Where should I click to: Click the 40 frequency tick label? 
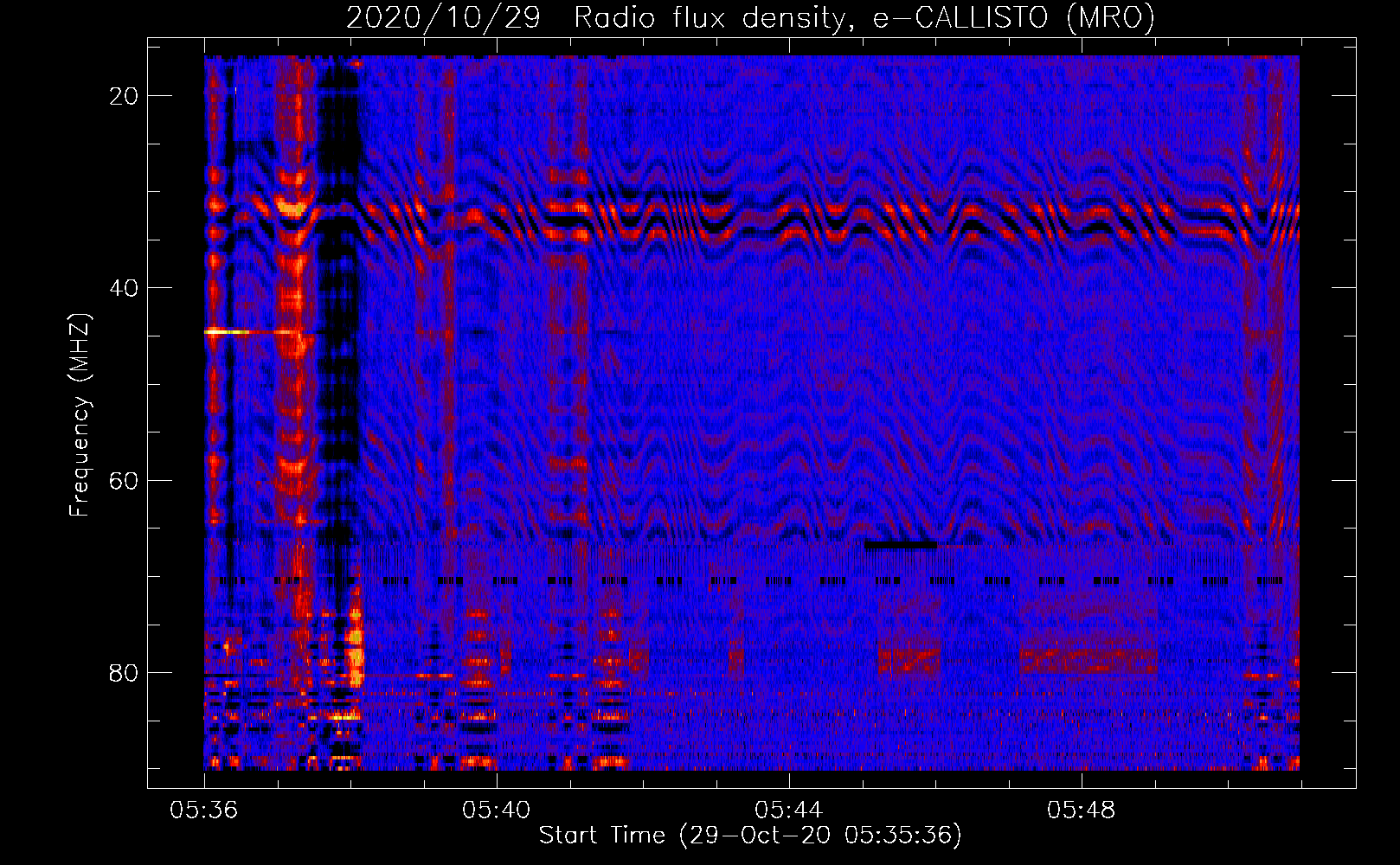tap(124, 288)
